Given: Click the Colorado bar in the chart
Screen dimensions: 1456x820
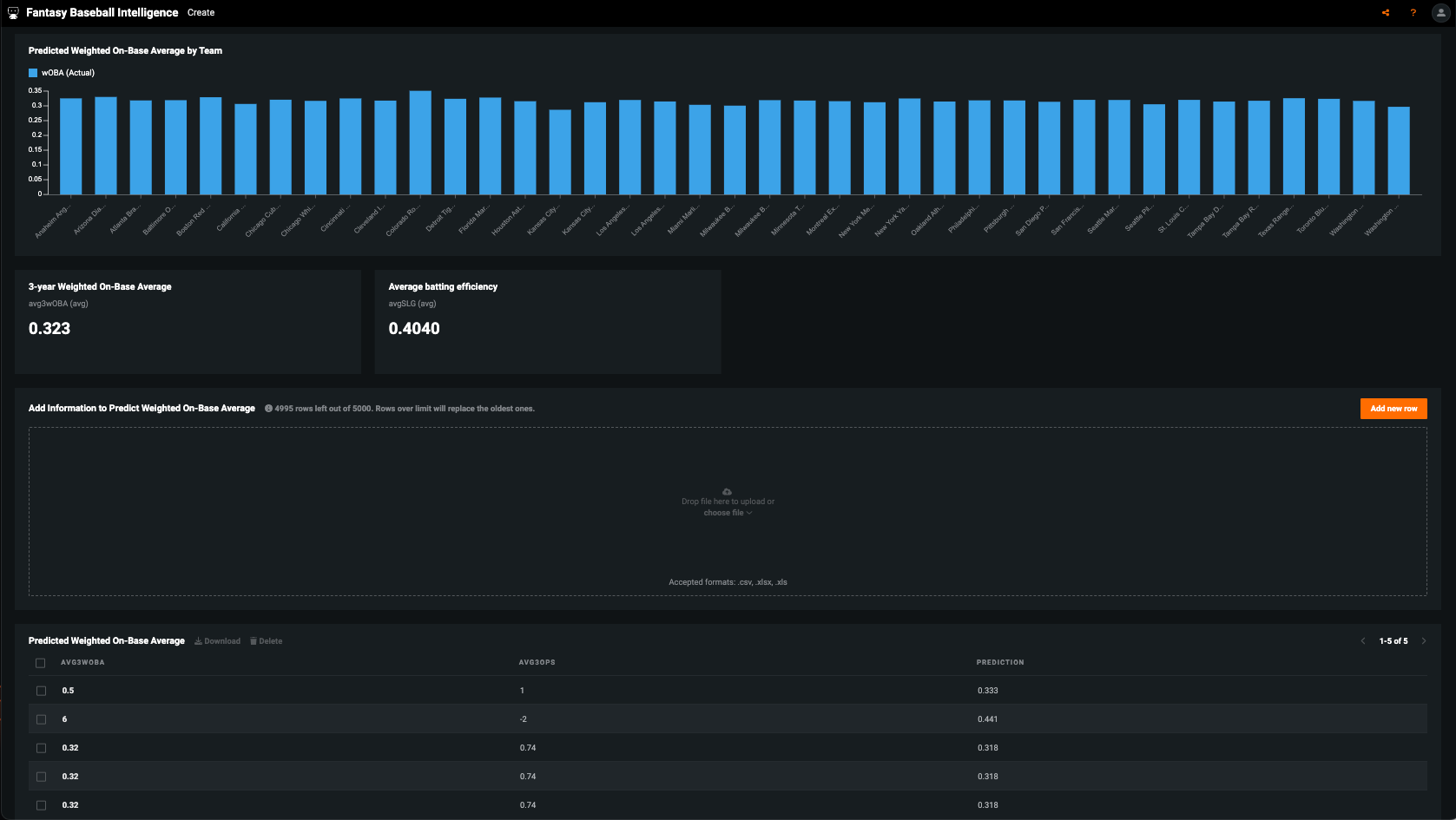Looking at the screenshot, I should click(420, 143).
